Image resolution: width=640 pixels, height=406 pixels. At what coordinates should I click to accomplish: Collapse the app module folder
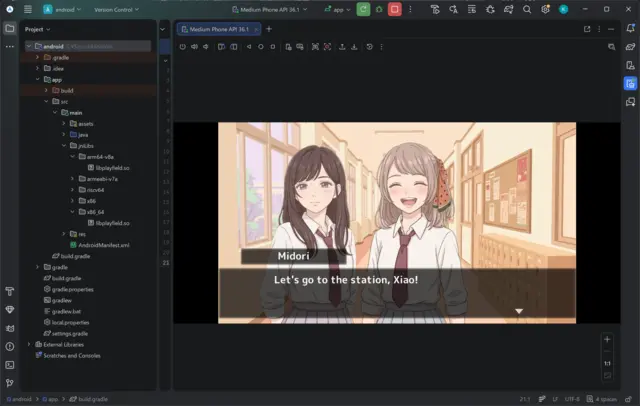point(37,79)
